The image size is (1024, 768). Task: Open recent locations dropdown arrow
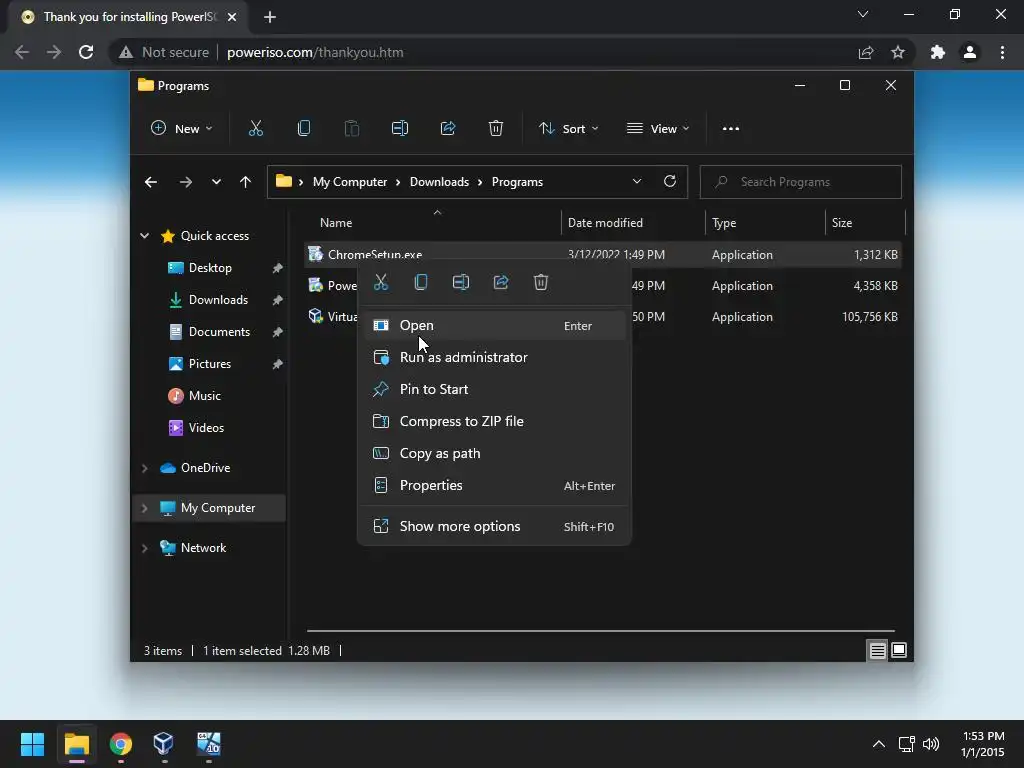tap(216, 182)
